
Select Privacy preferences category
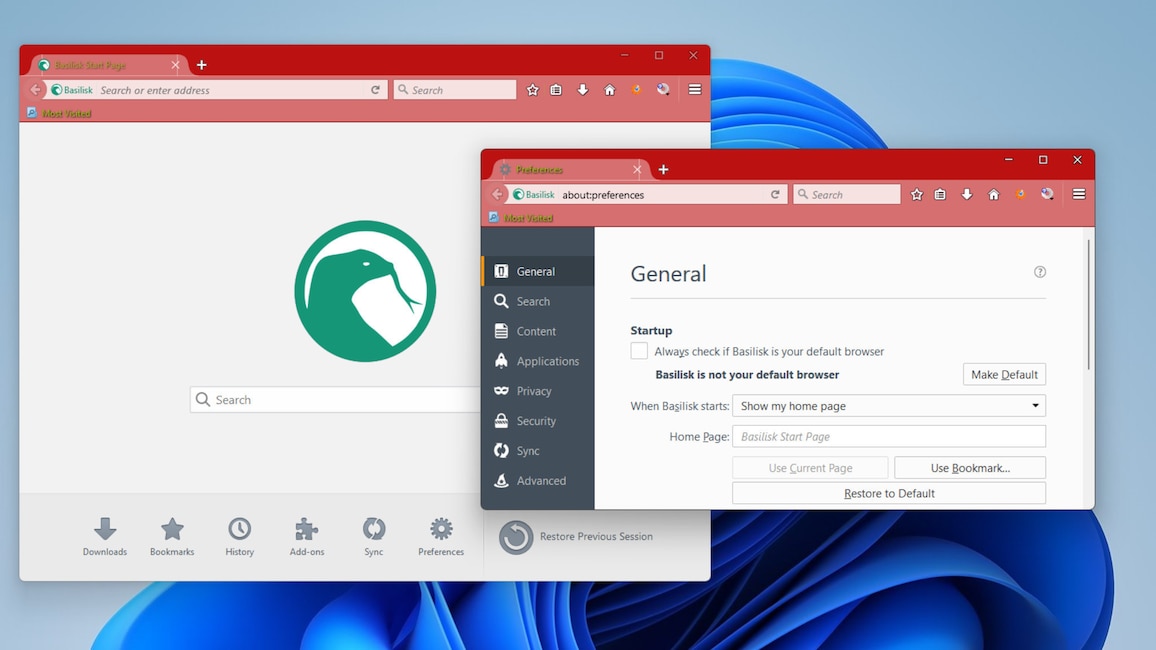pyautogui.click(x=537, y=391)
